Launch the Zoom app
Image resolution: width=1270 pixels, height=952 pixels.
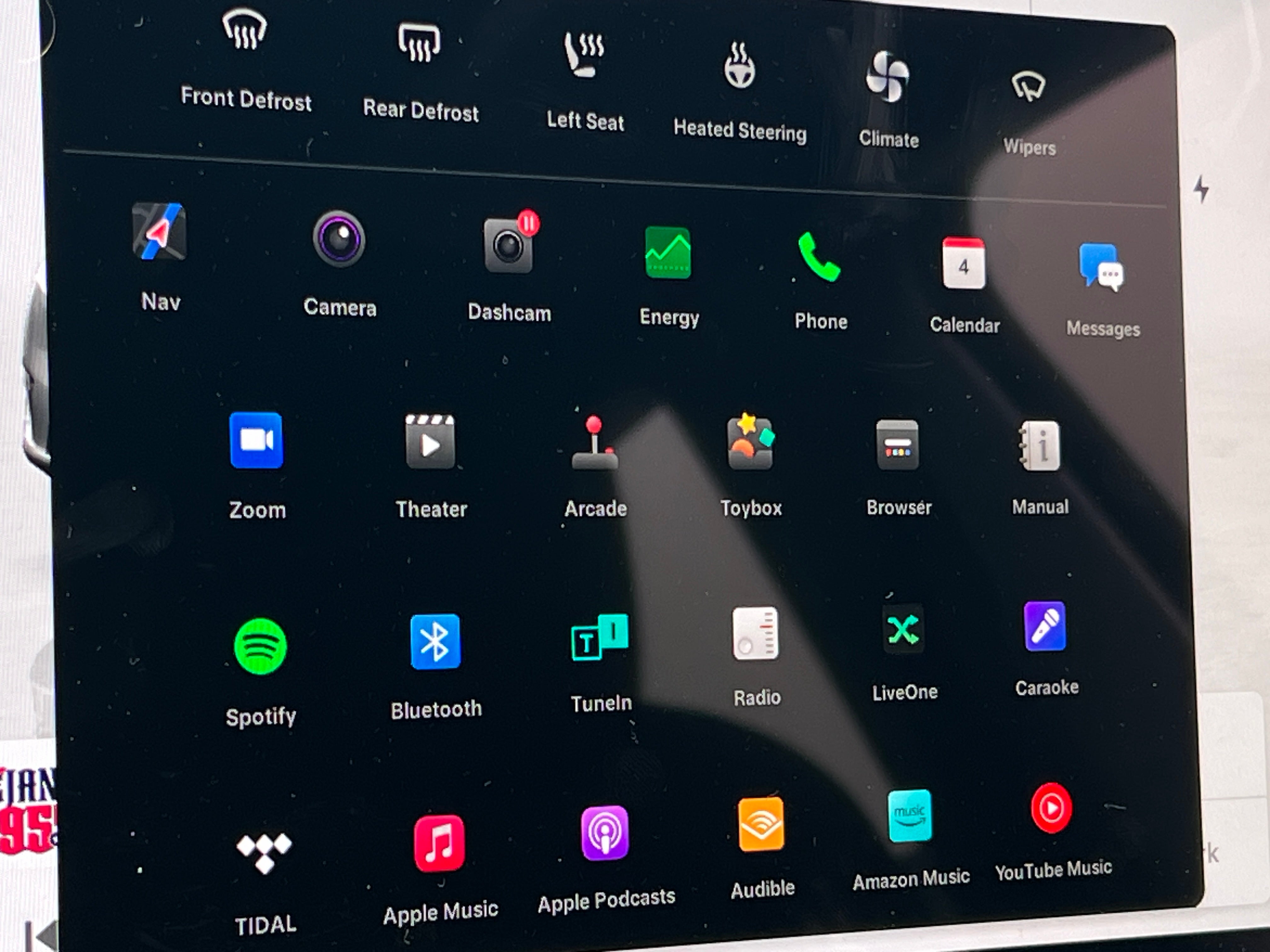pos(256,440)
